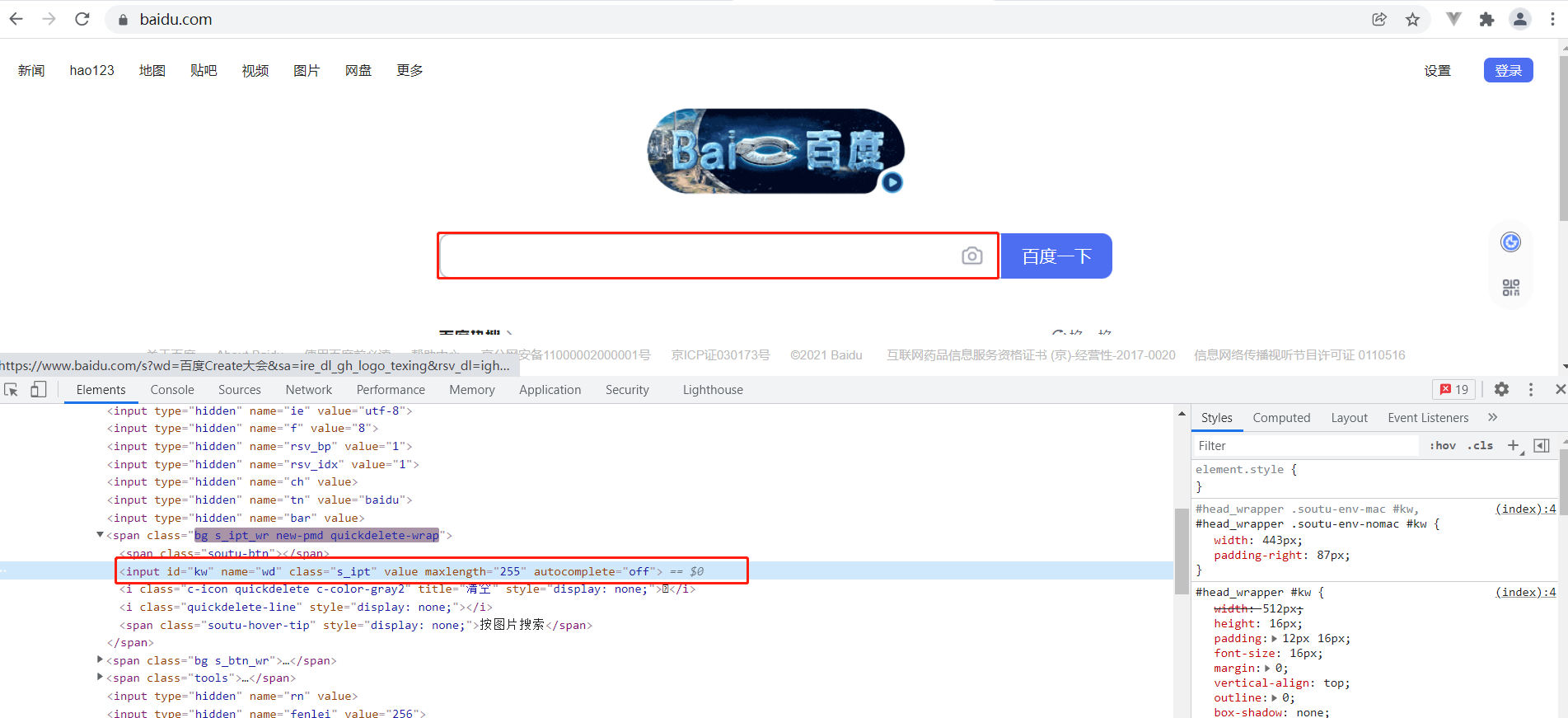The height and width of the screenshot is (718, 1568).
Task: Switch to Layout tab in sidebar
Action: tap(1349, 418)
